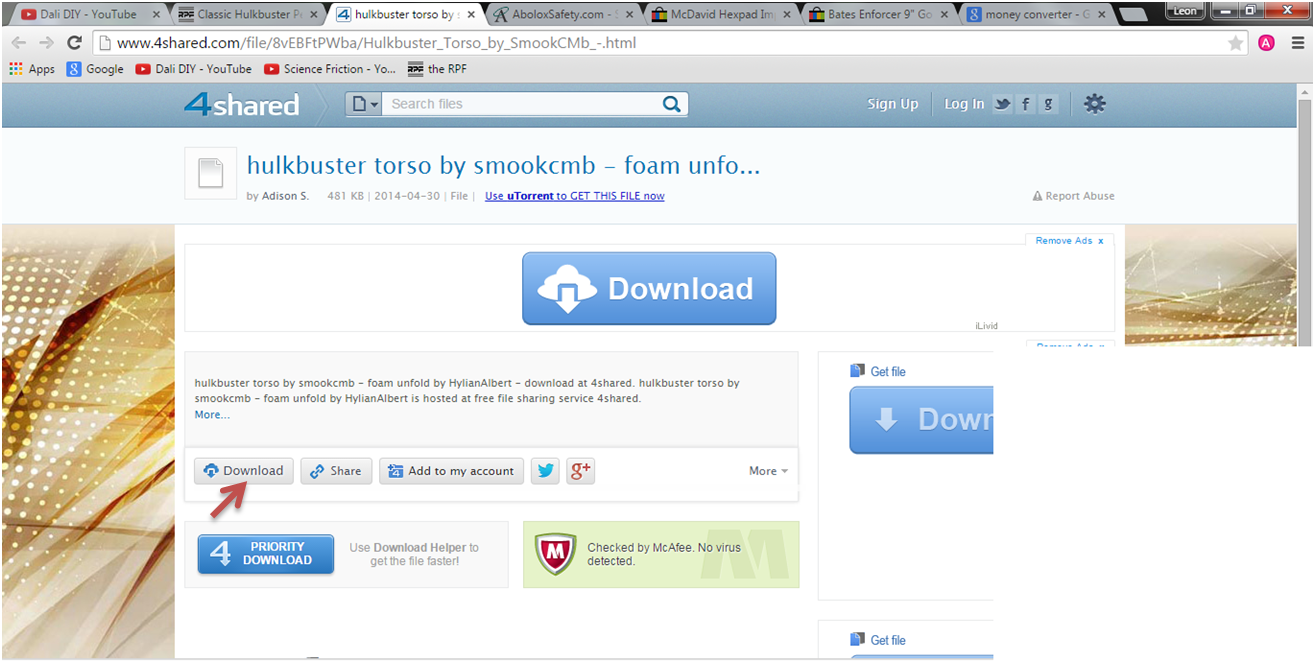Image resolution: width=1315 pixels, height=664 pixels.
Task: Click the McAfee shield icon
Action: 555,553
